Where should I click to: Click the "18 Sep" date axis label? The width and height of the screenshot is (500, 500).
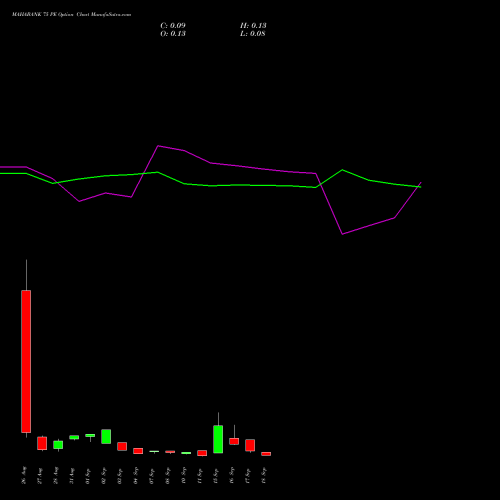[264, 476]
